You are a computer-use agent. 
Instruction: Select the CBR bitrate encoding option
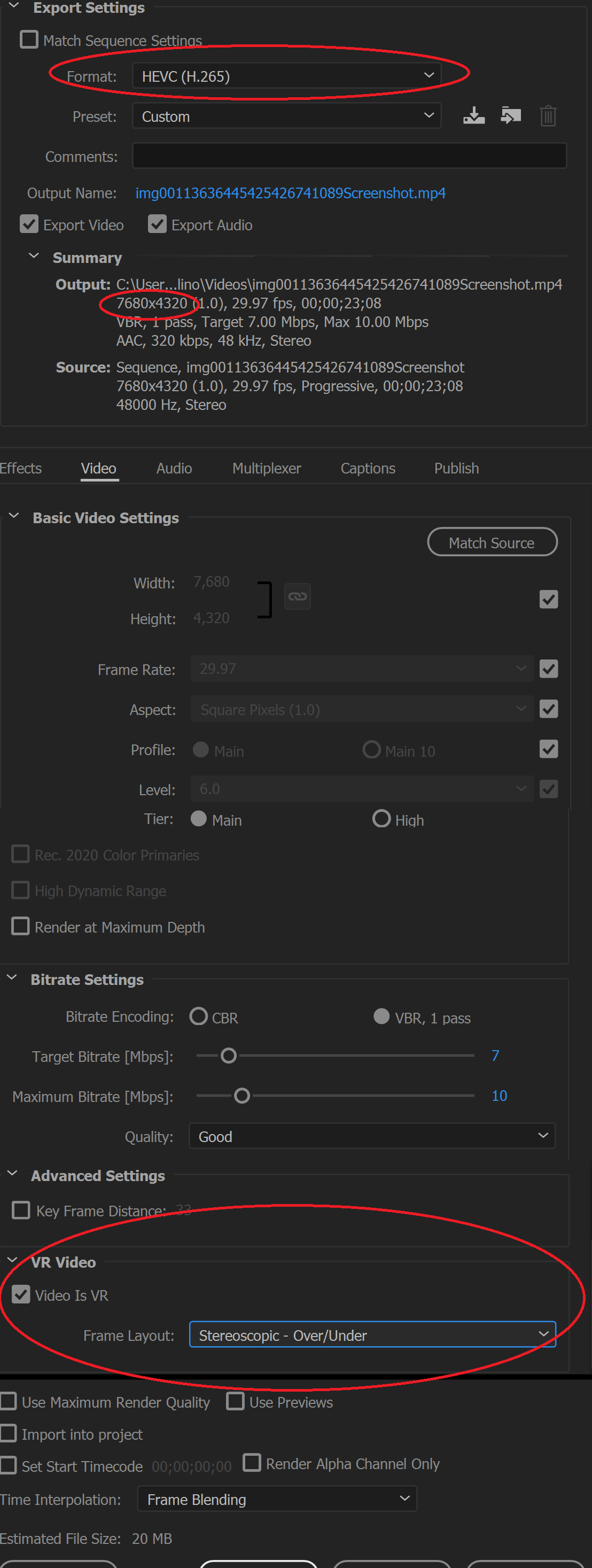tap(199, 1016)
